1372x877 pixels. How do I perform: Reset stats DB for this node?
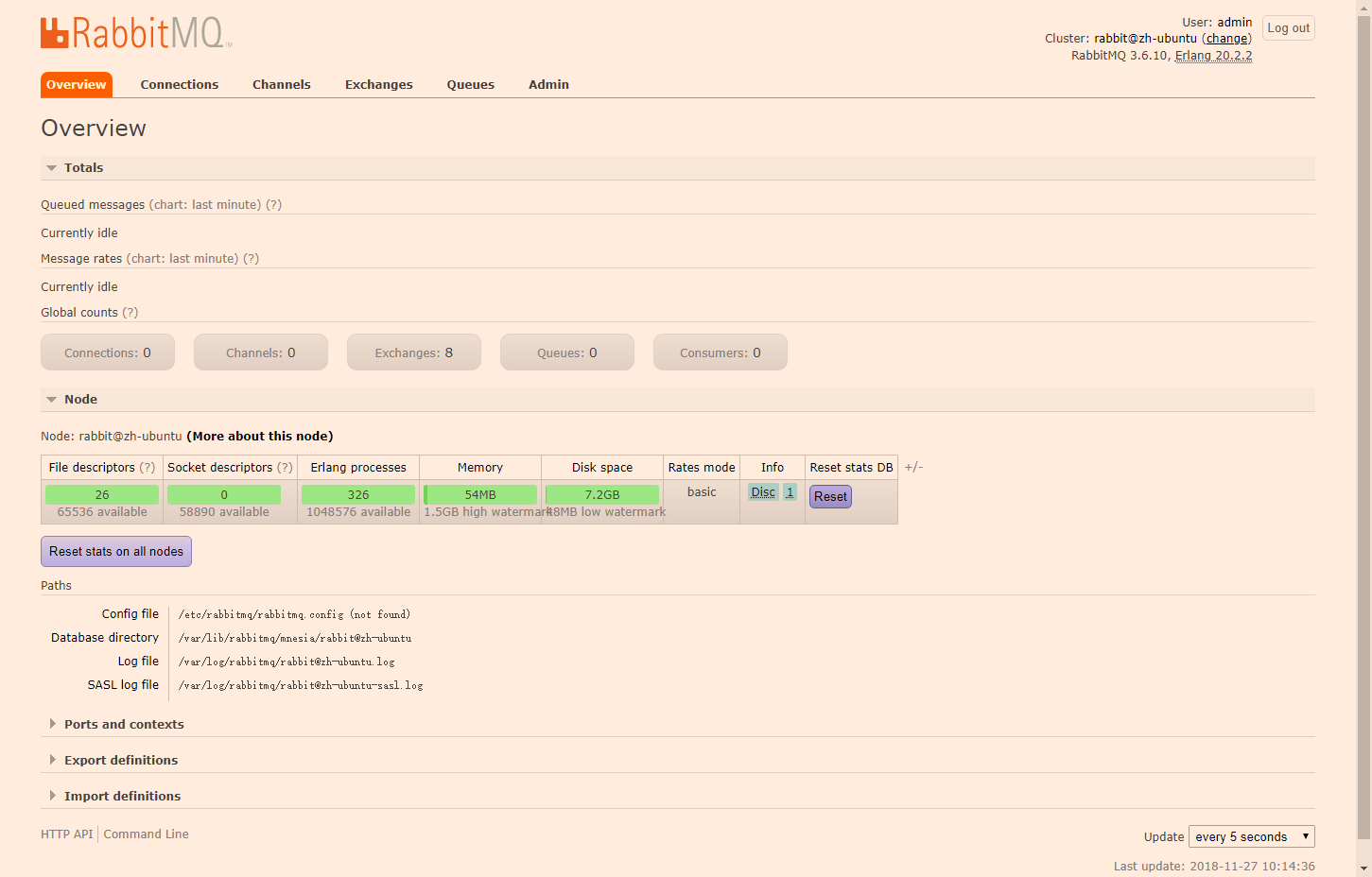tap(830, 496)
